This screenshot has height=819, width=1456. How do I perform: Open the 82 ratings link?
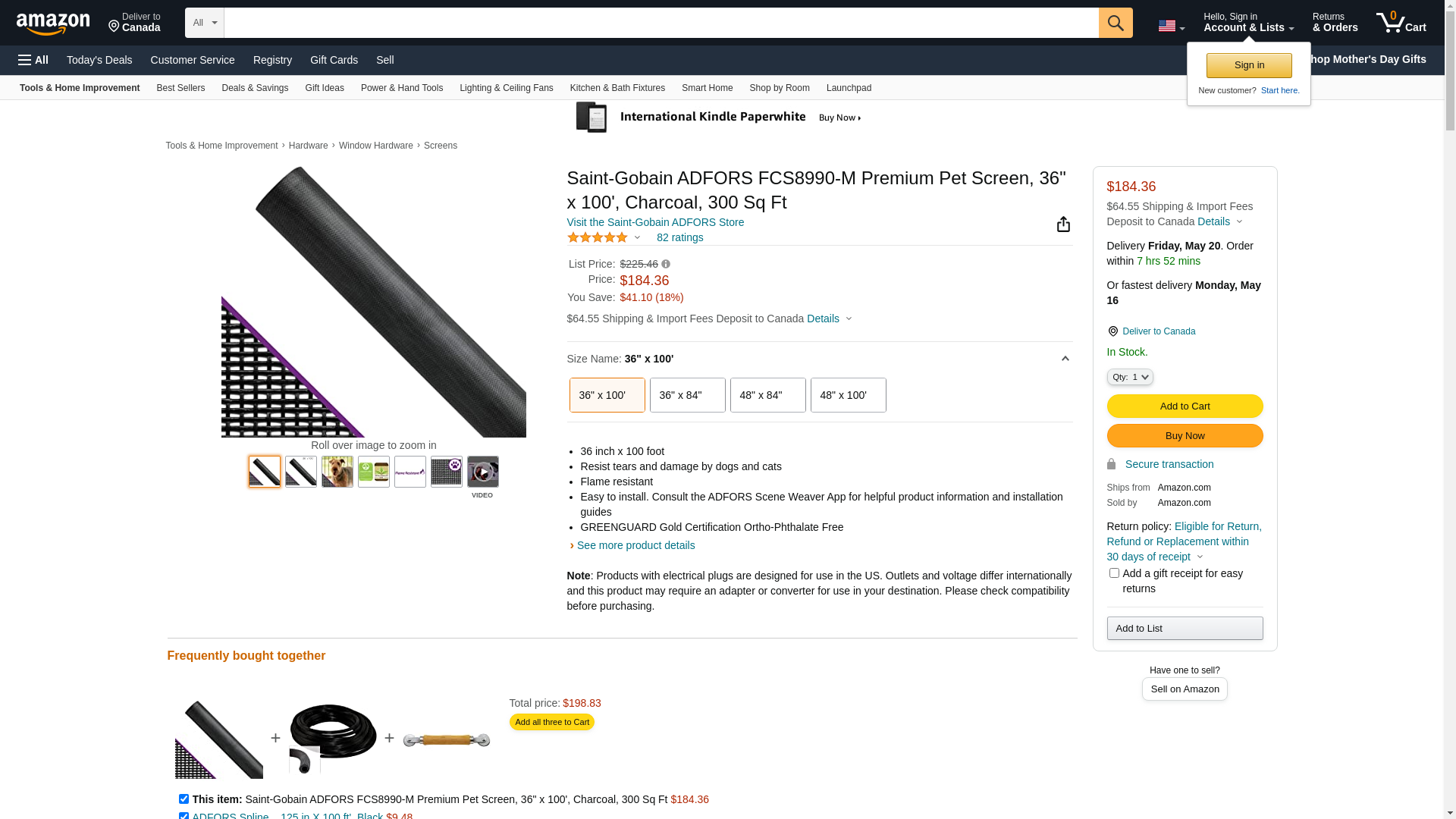point(679,237)
